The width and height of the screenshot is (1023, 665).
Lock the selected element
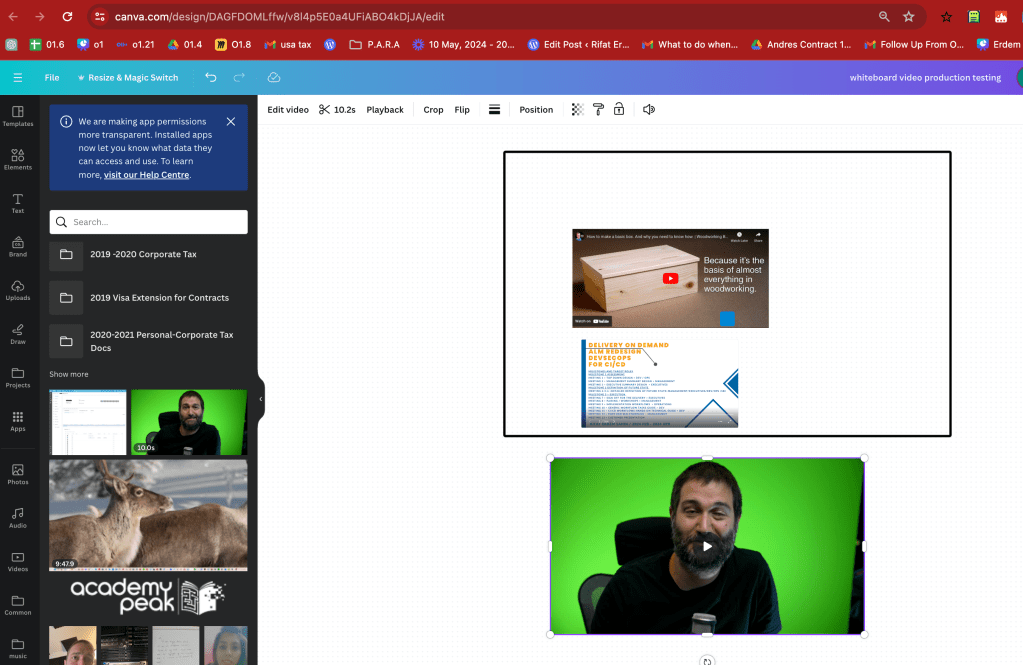[x=619, y=110]
